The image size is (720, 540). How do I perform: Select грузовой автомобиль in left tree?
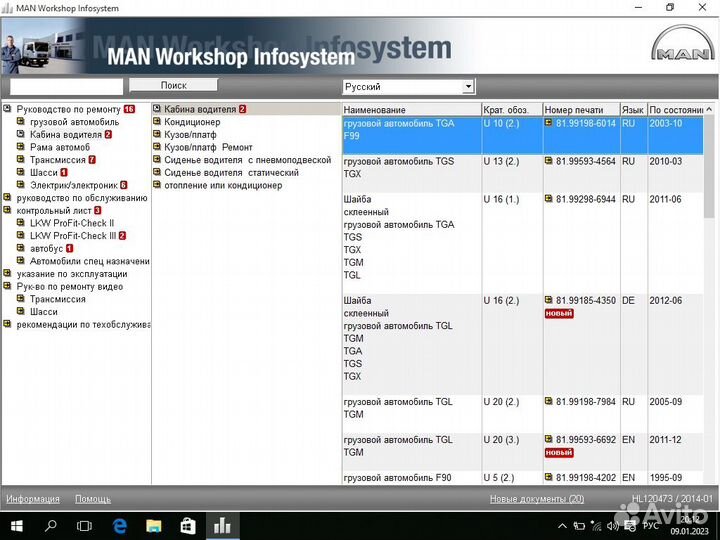click(74, 122)
